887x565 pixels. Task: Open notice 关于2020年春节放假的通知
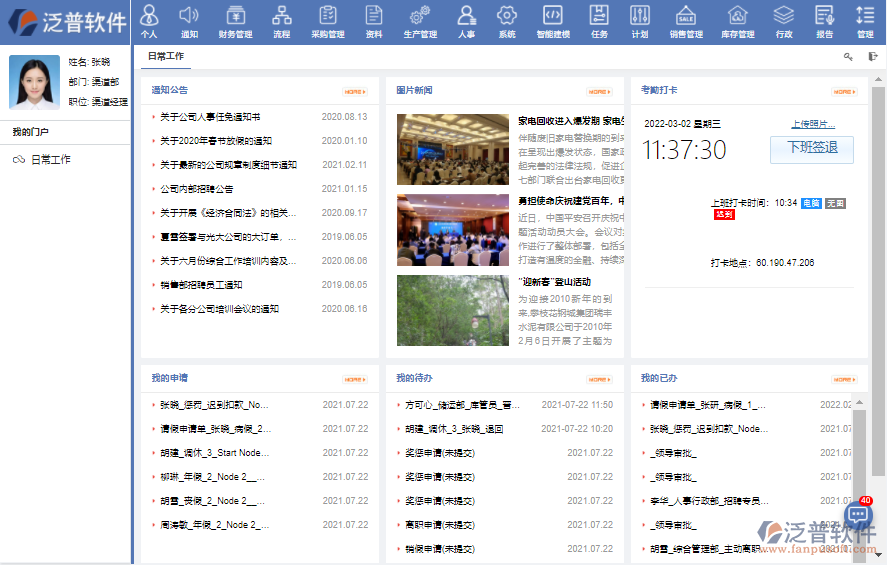[x=215, y=141]
